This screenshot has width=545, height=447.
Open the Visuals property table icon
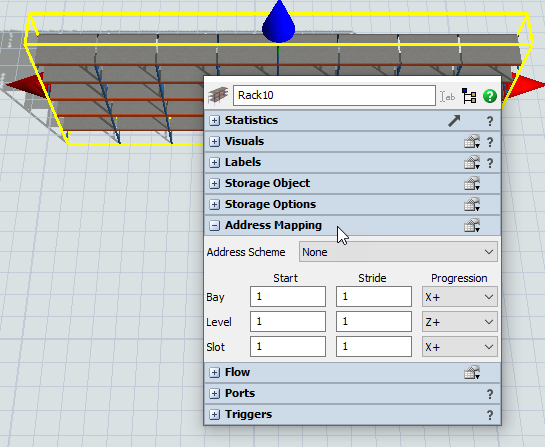(x=472, y=141)
